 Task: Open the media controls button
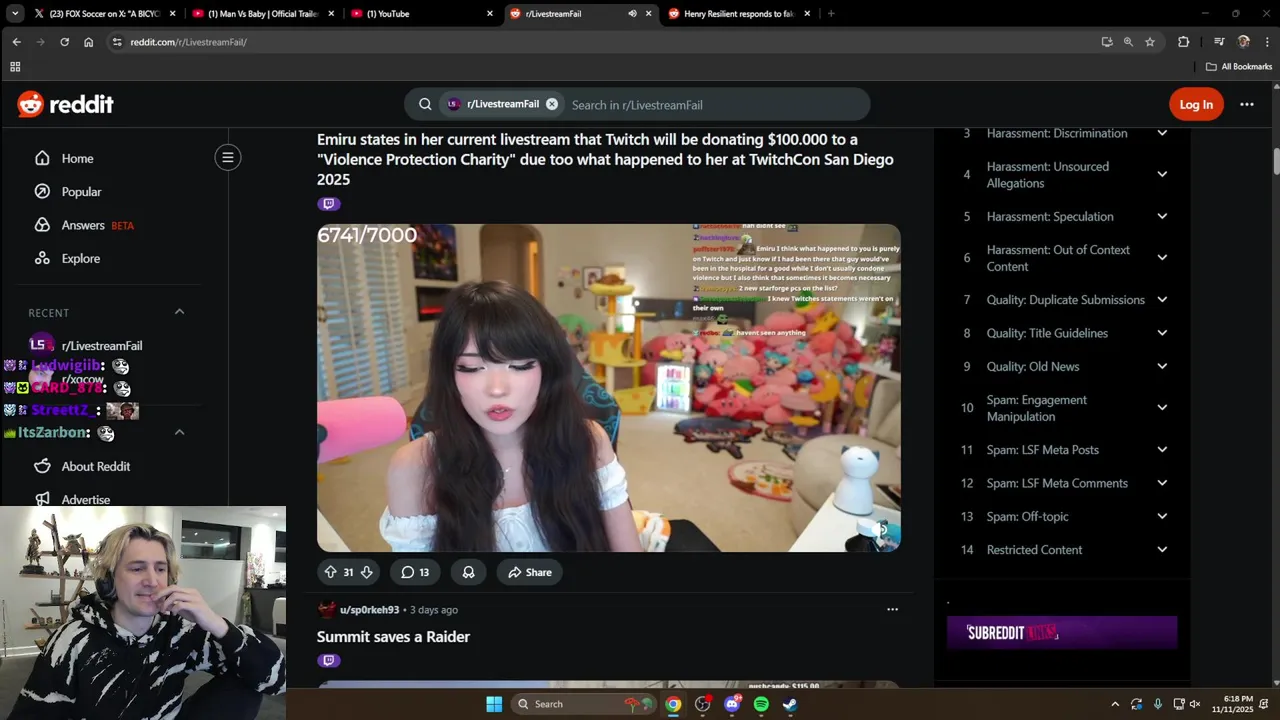1219,42
